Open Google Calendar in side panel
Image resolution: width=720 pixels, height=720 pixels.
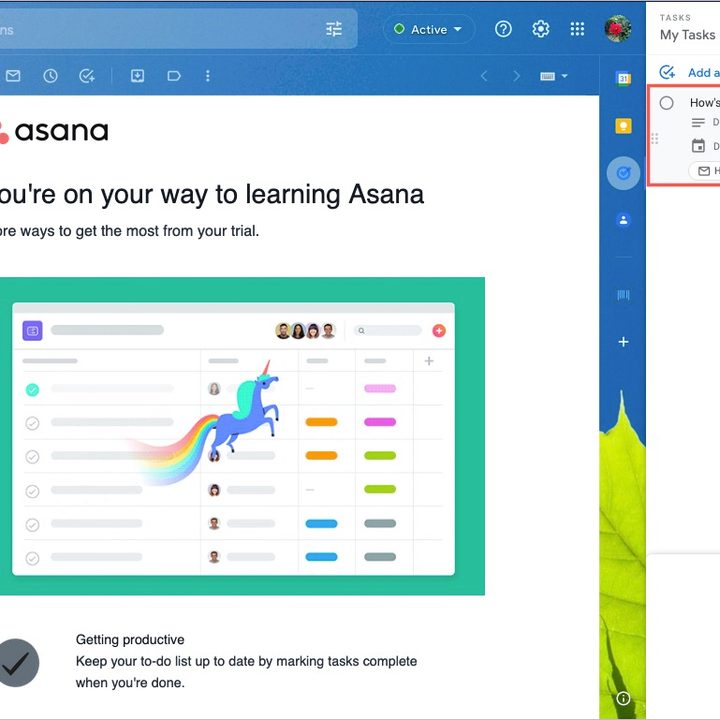(x=623, y=79)
